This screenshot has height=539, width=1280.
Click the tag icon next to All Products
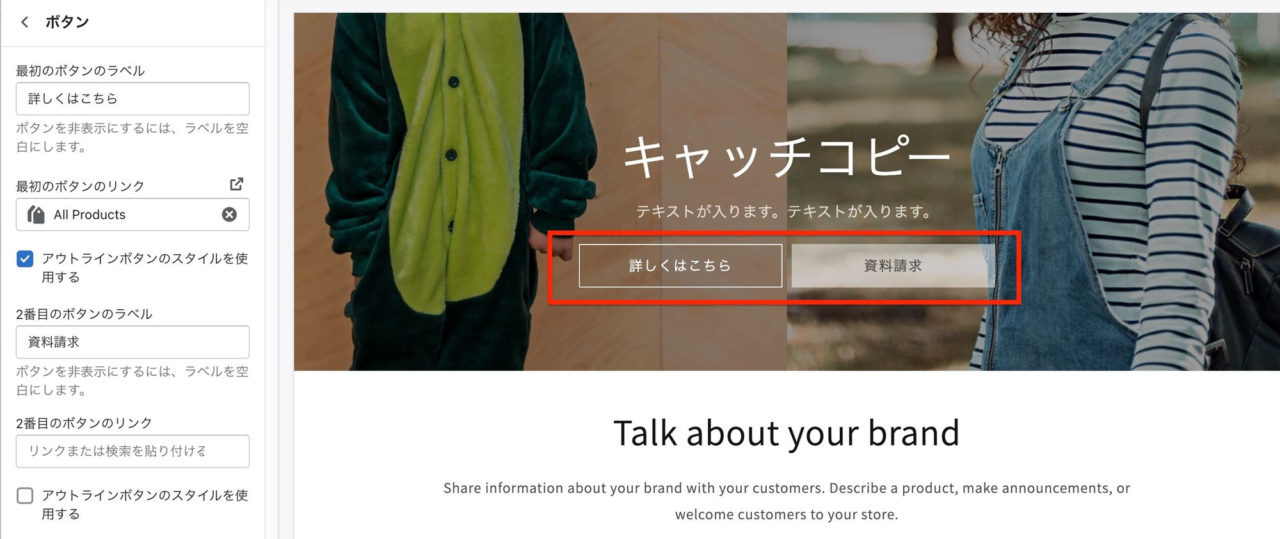(x=37, y=214)
